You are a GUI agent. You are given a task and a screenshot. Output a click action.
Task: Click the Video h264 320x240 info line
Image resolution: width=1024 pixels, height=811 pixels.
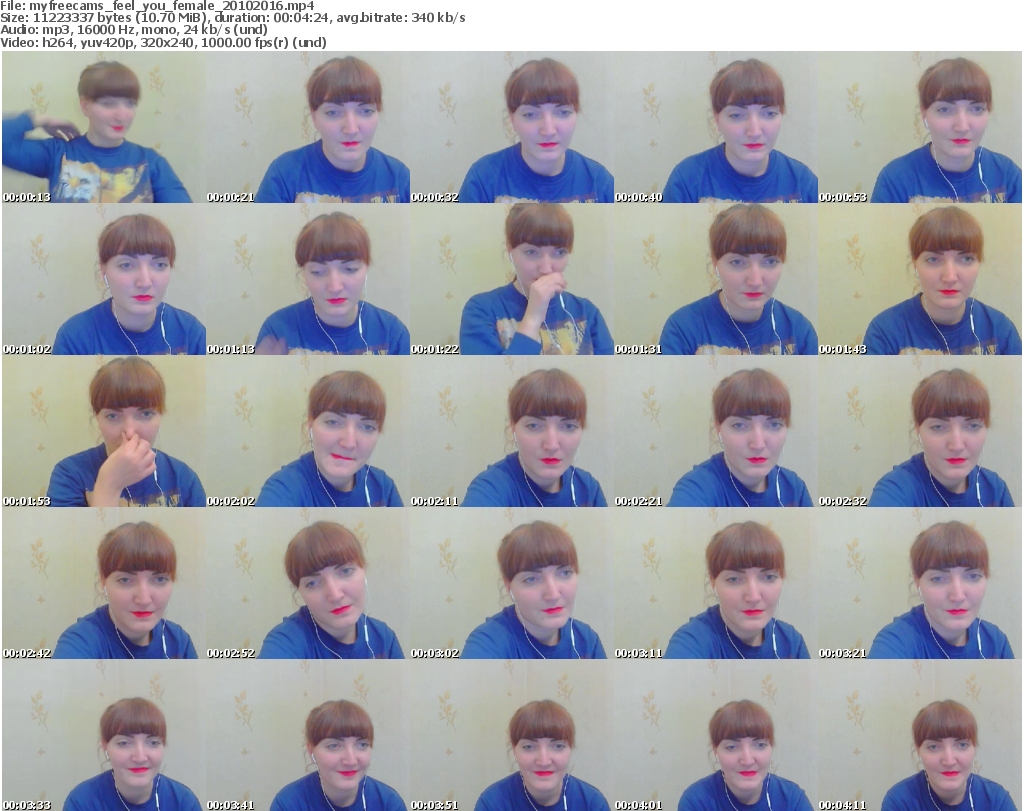[x=163, y=42]
